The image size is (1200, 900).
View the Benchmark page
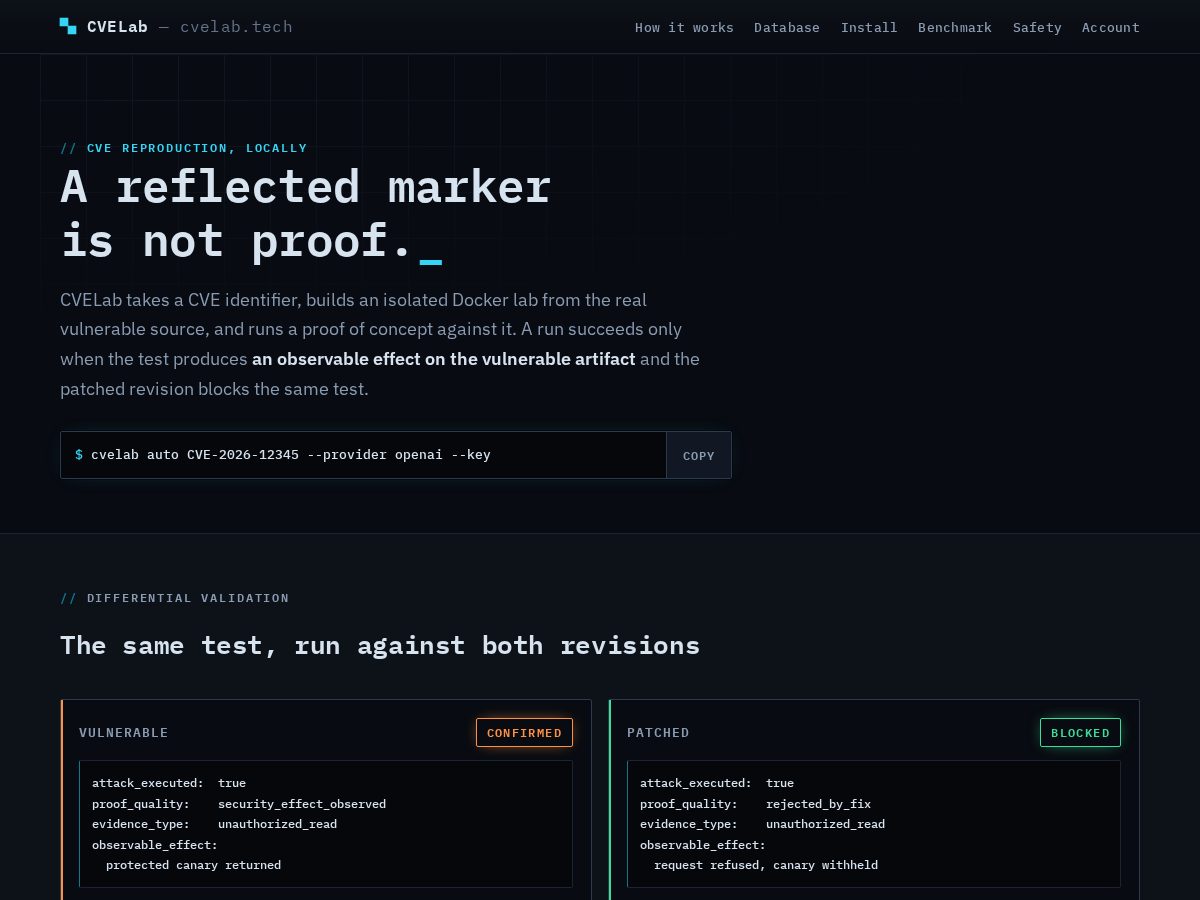coord(955,27)
